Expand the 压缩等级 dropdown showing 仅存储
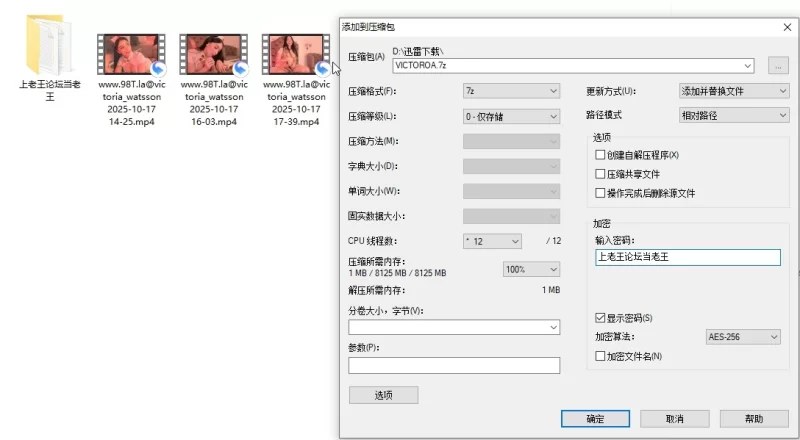This screenshot has width=800, height=440. 511,116
